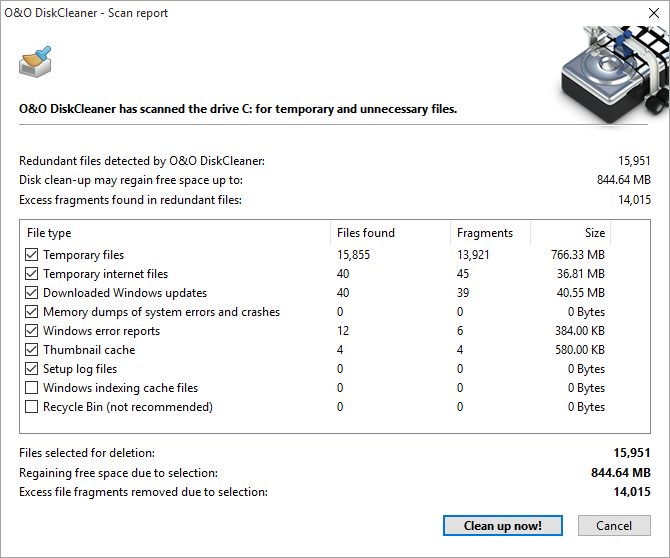Click 'Regaining free space due to selection:' label

click(x=118, y=473)
